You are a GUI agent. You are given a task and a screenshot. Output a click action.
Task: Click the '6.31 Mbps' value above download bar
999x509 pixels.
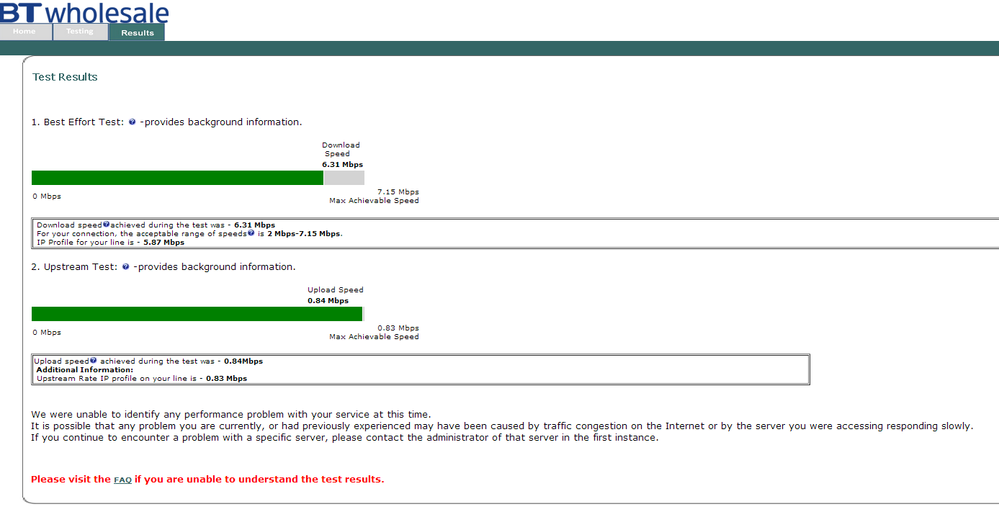342,164
